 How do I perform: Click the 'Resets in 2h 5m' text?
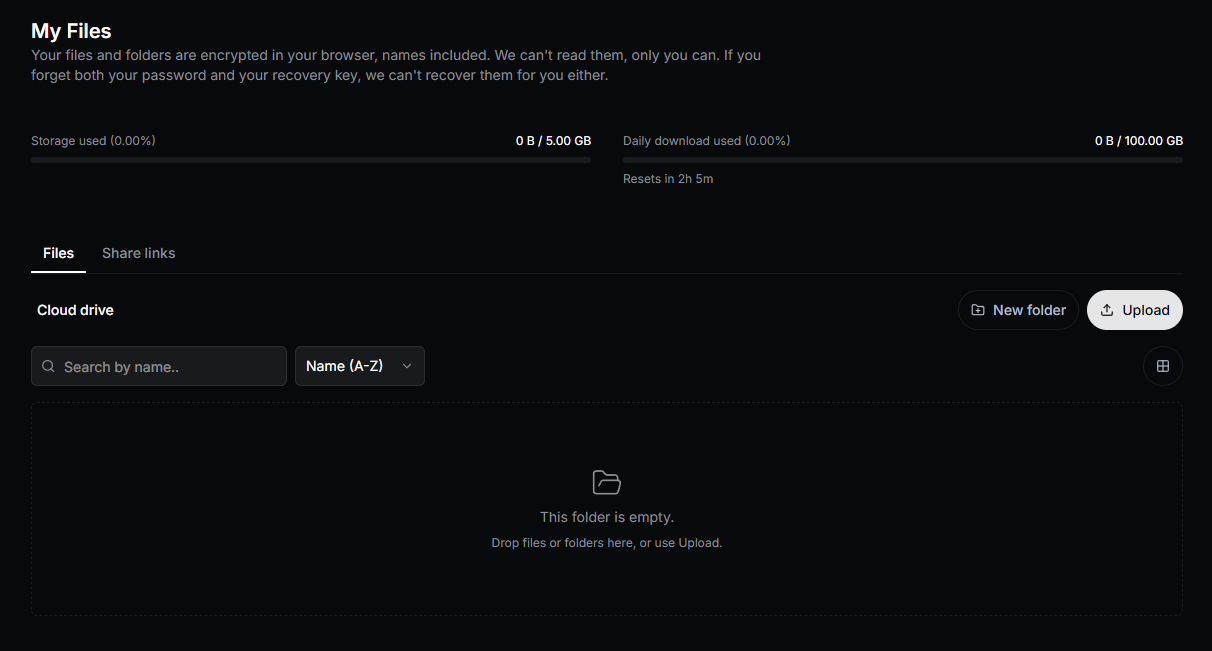pyautogui.click(x=668, y=179)
